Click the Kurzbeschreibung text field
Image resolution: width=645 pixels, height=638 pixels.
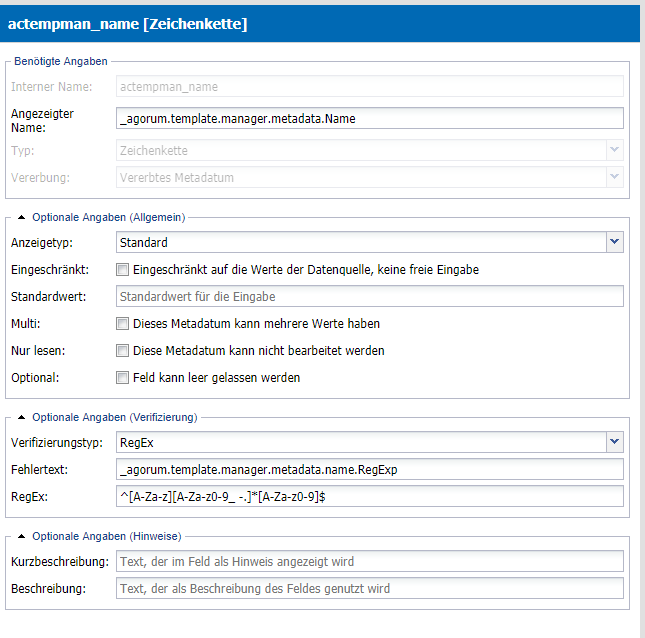tap(369, 561)
